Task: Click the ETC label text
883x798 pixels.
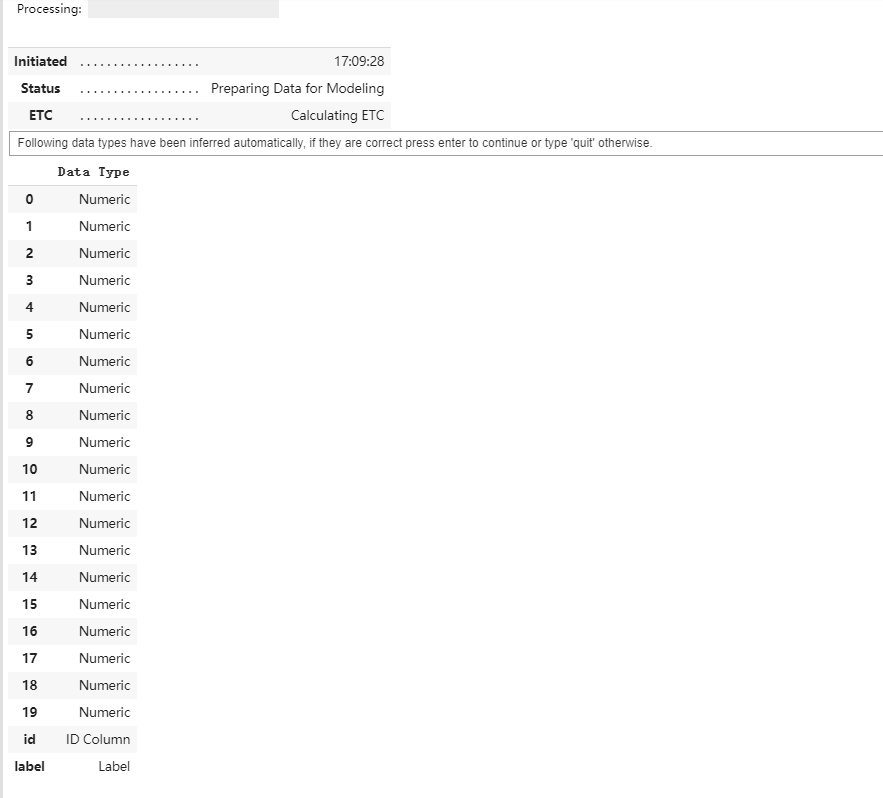Action: click(40, 115)
